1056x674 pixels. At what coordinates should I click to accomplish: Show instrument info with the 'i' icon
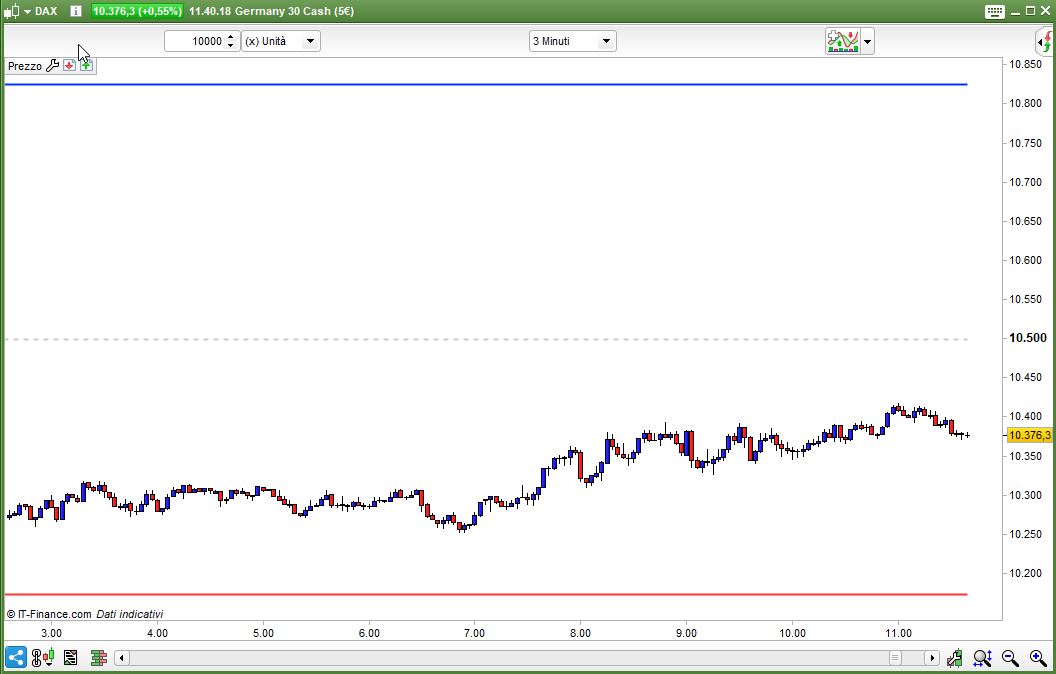[x=76, y=11]
